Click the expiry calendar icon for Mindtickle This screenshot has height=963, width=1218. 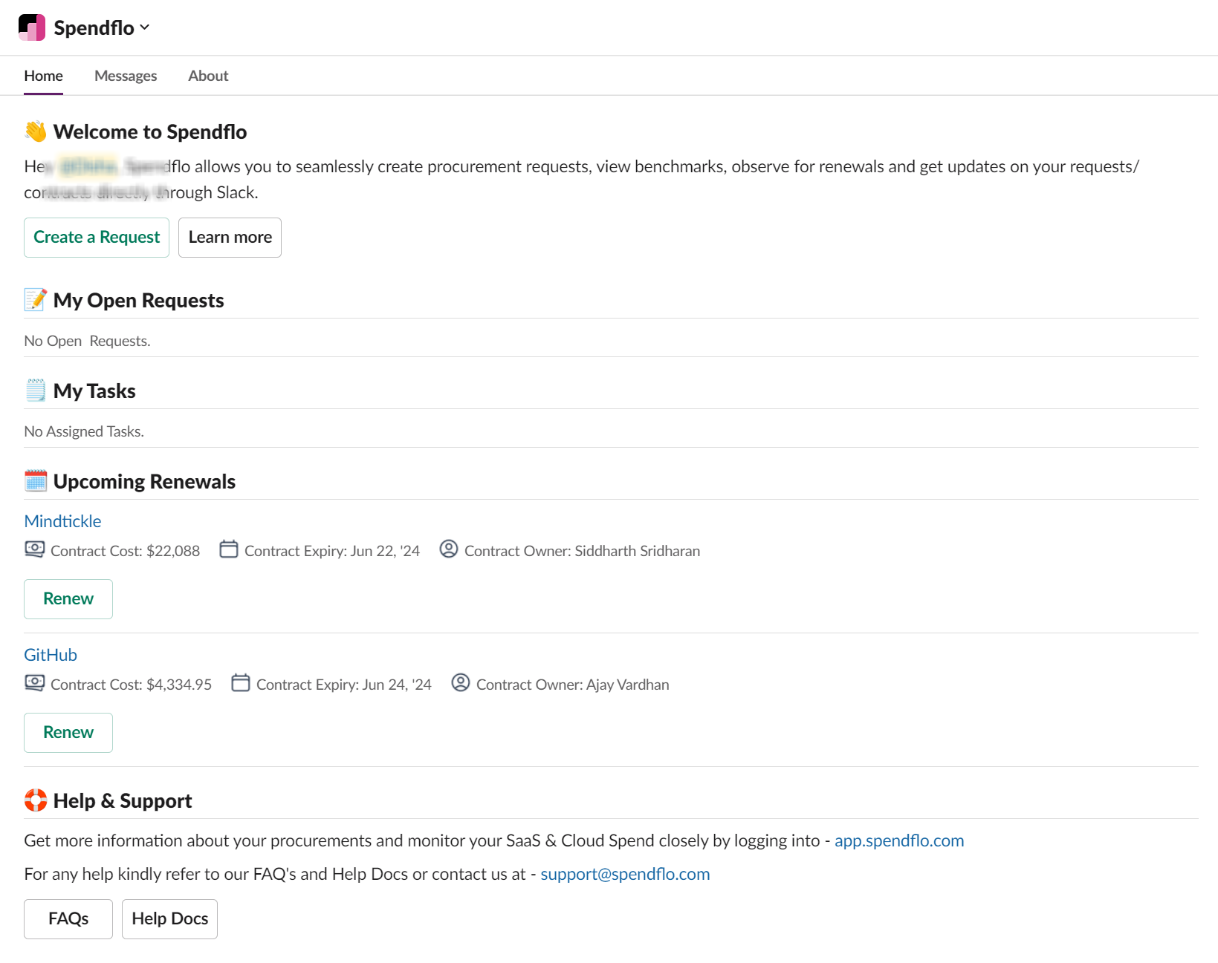(229, 549)
